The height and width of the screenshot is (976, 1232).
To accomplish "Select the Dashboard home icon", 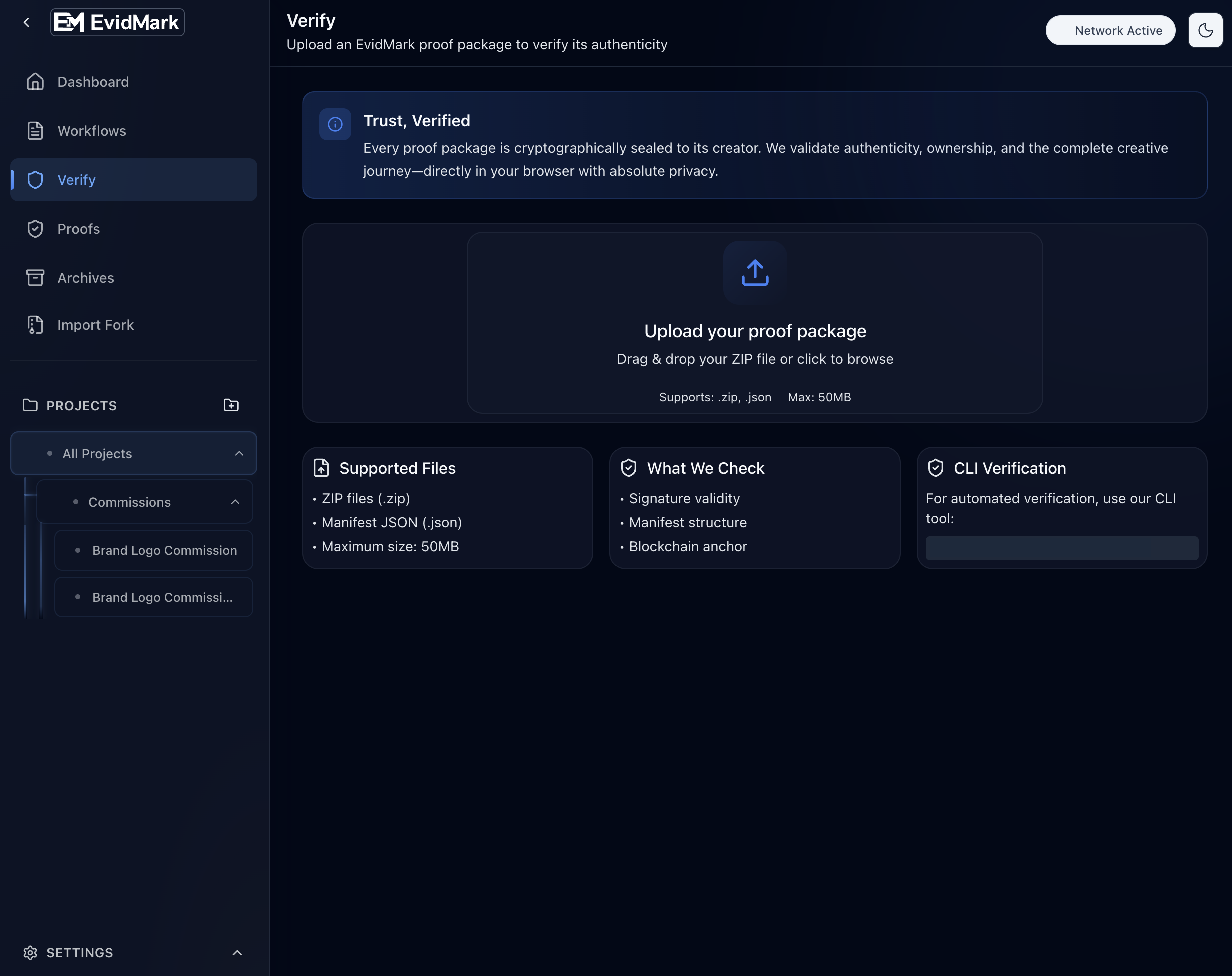I will (x=34, y=81).
